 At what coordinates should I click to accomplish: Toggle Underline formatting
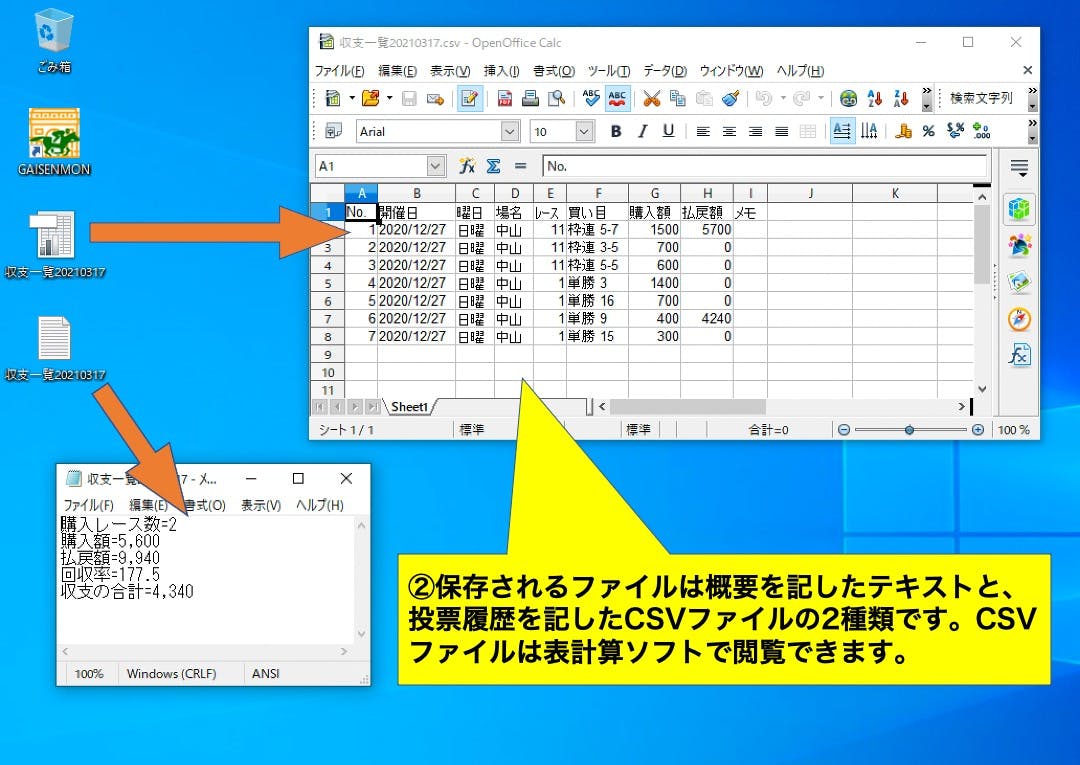(668, 131)
